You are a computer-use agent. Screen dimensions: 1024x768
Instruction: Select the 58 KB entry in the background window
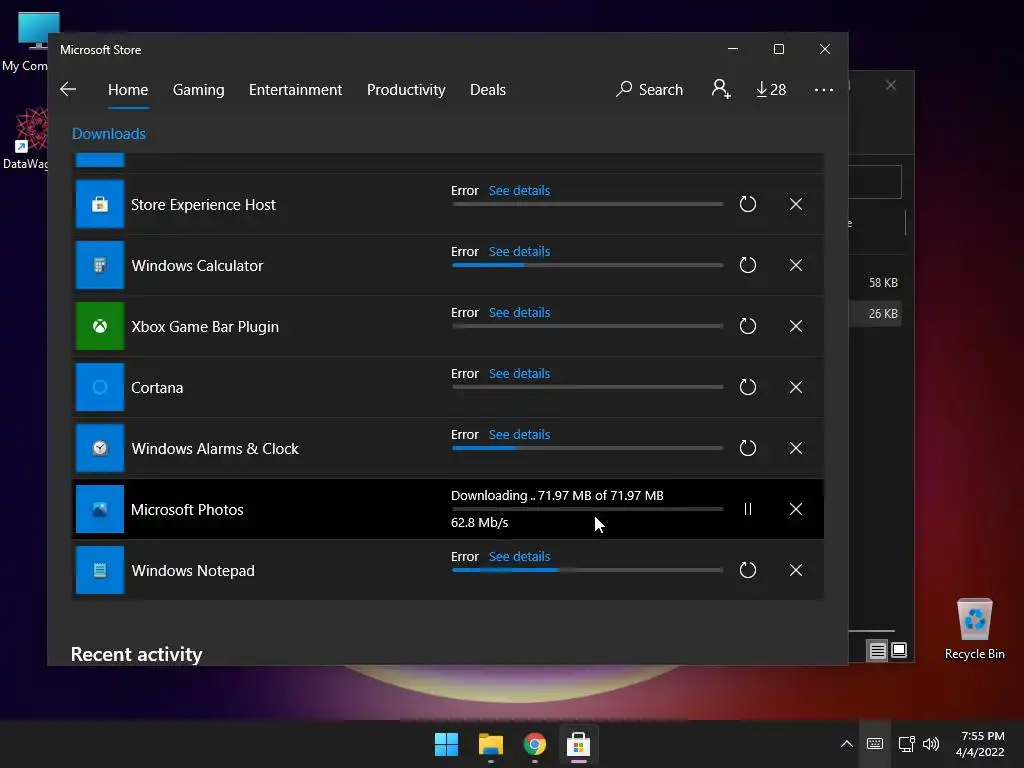883,283
